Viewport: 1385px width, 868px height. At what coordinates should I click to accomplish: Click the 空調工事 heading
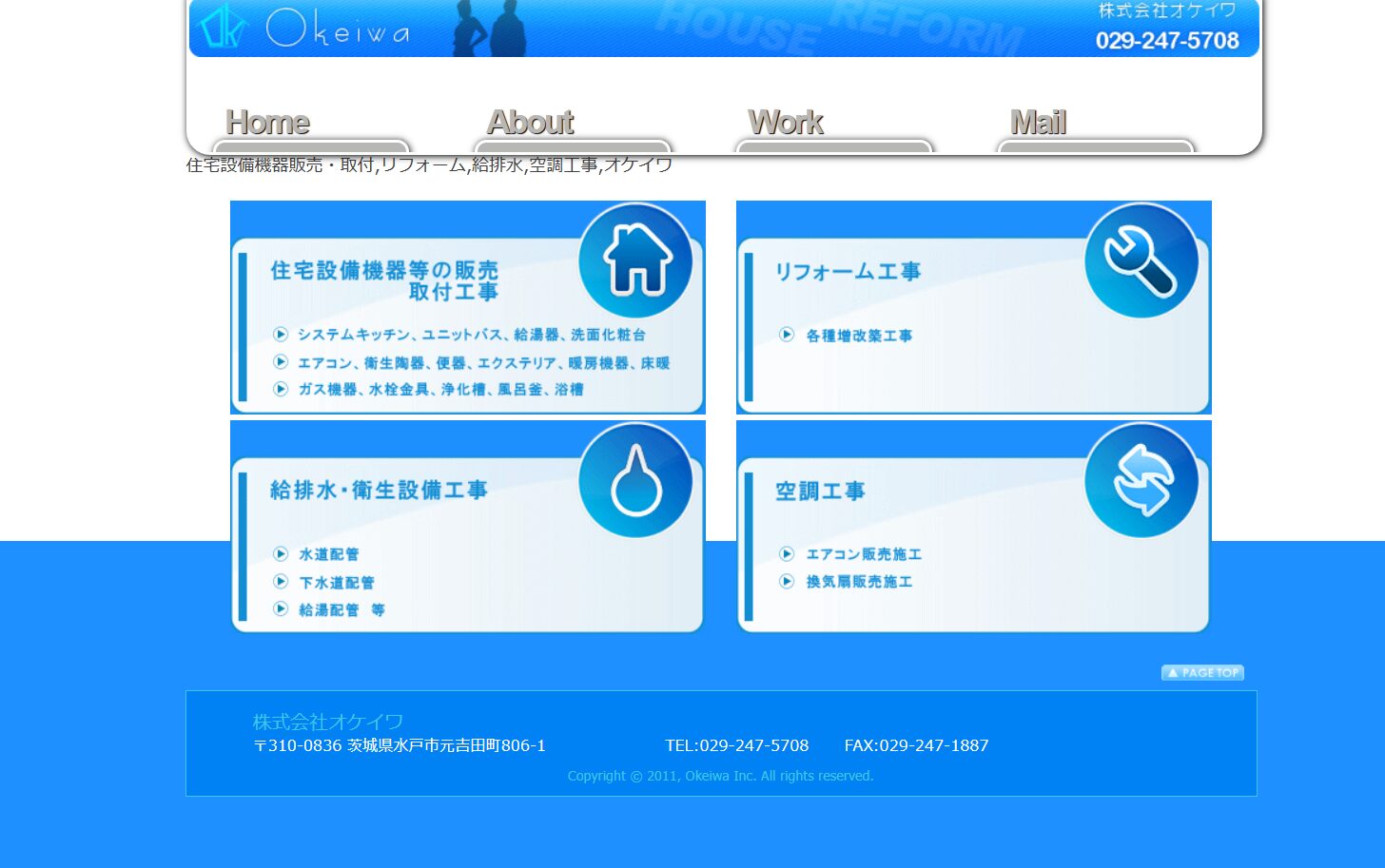(x=820, y=492)
